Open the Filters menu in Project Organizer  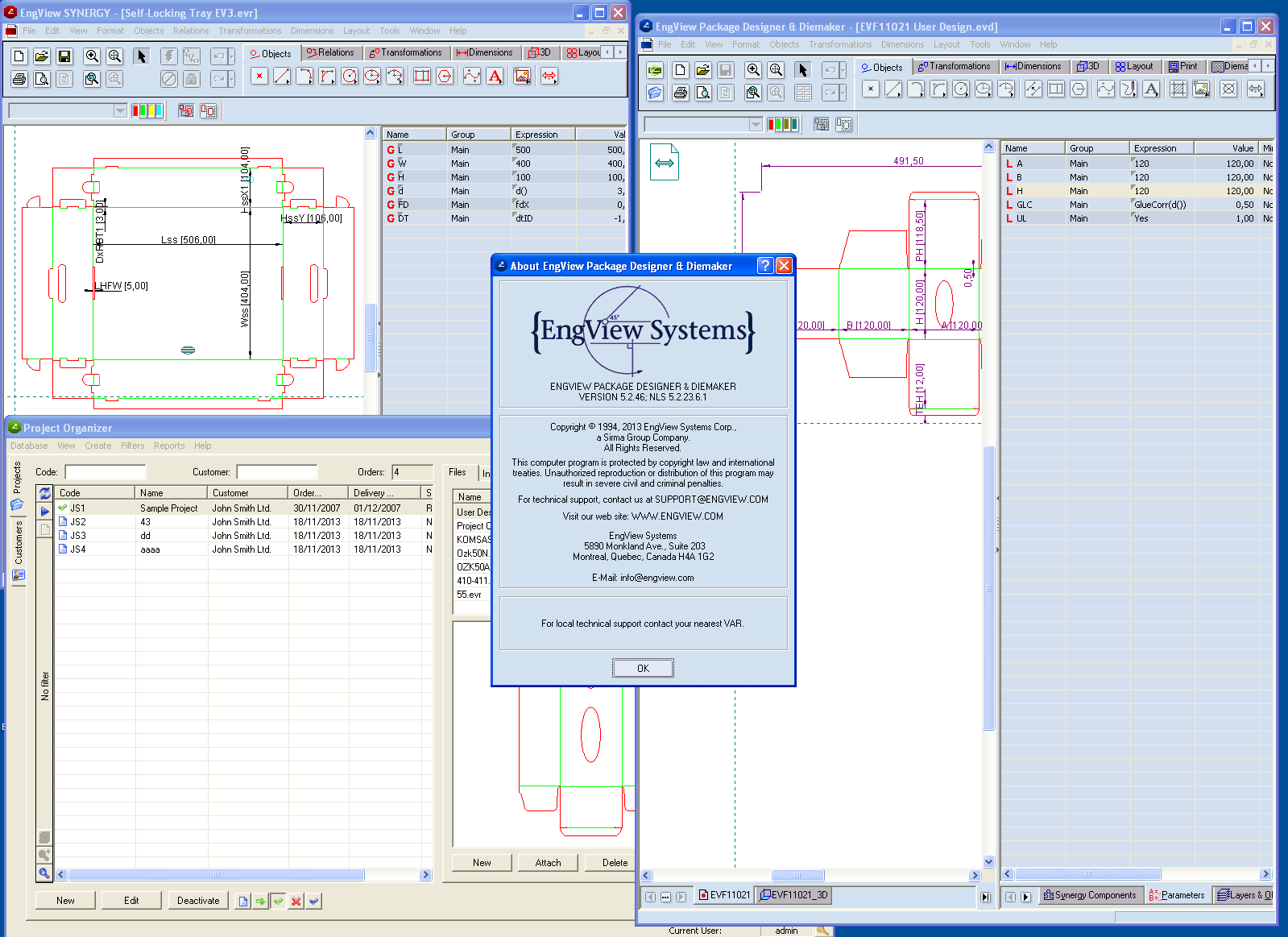tap(133, 446)
